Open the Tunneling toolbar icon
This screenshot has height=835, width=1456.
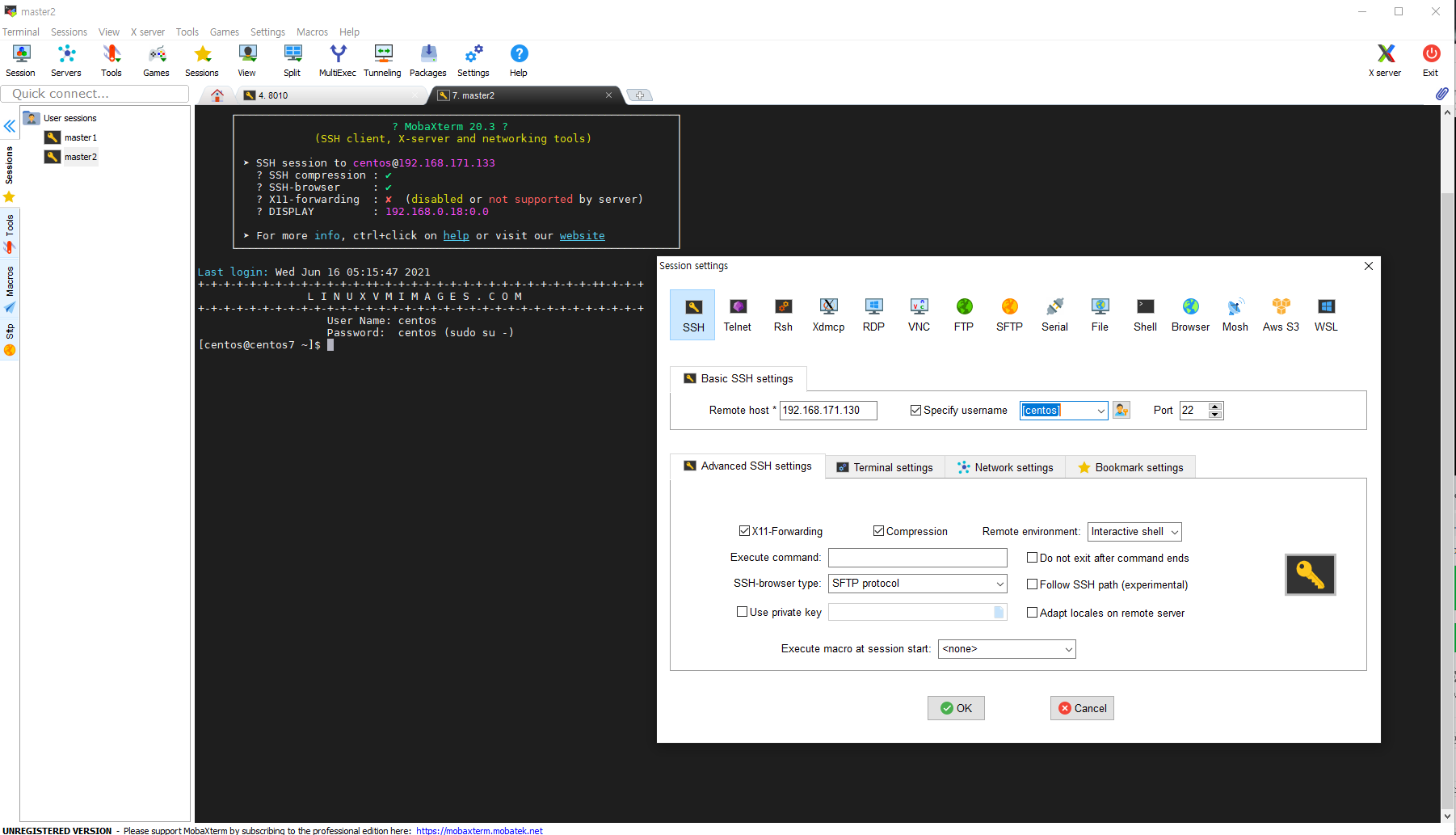click(383, 61)
